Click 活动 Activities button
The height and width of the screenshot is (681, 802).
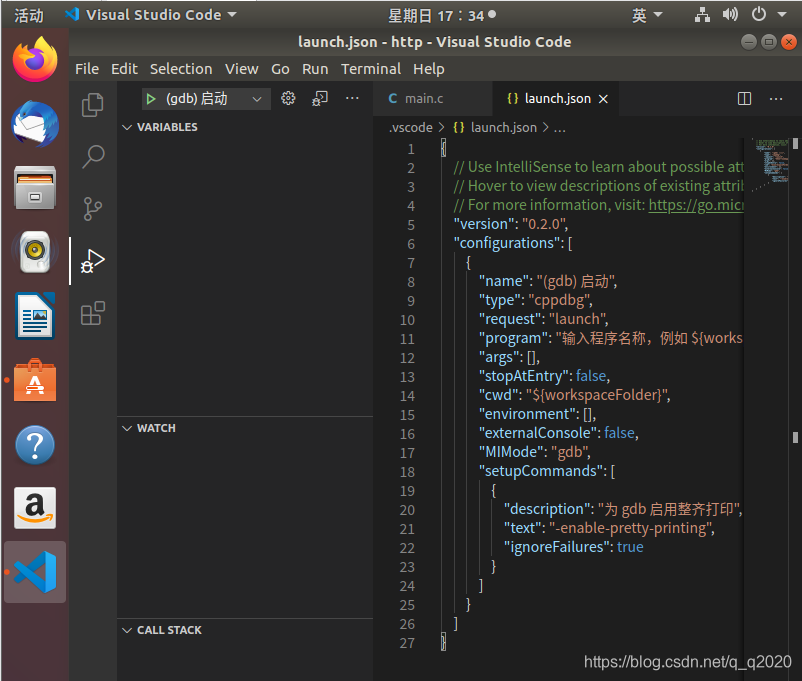(29, 15)
